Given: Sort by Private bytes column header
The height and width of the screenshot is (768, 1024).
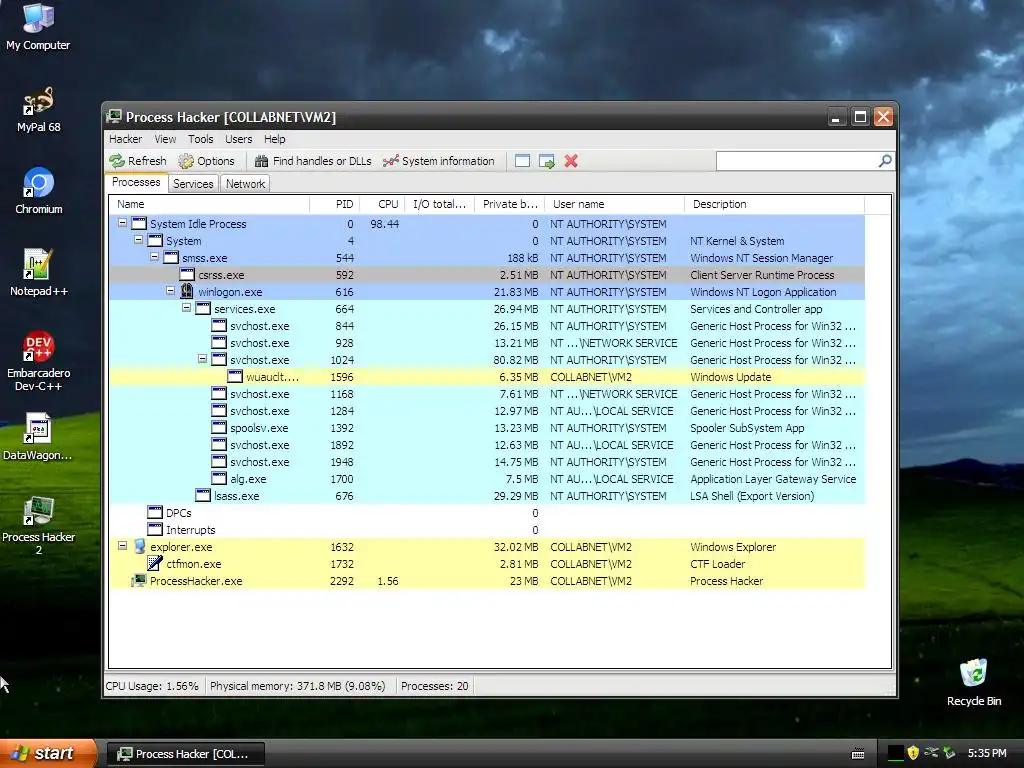Looking at the screenshot, I should point(510,204).
